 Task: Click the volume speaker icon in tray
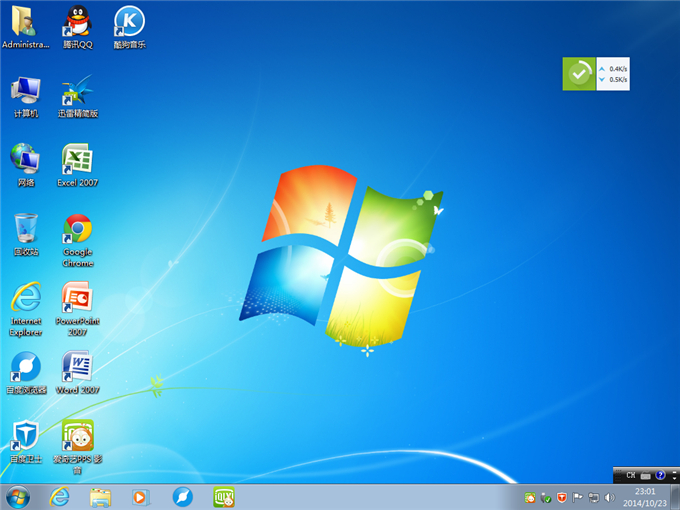point(610,497)
